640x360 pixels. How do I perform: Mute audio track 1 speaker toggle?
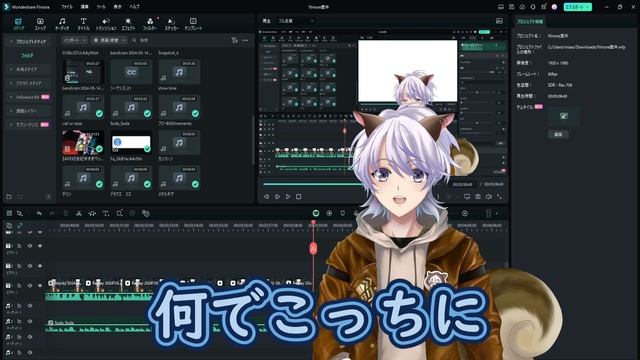click(x=30, y=306)
